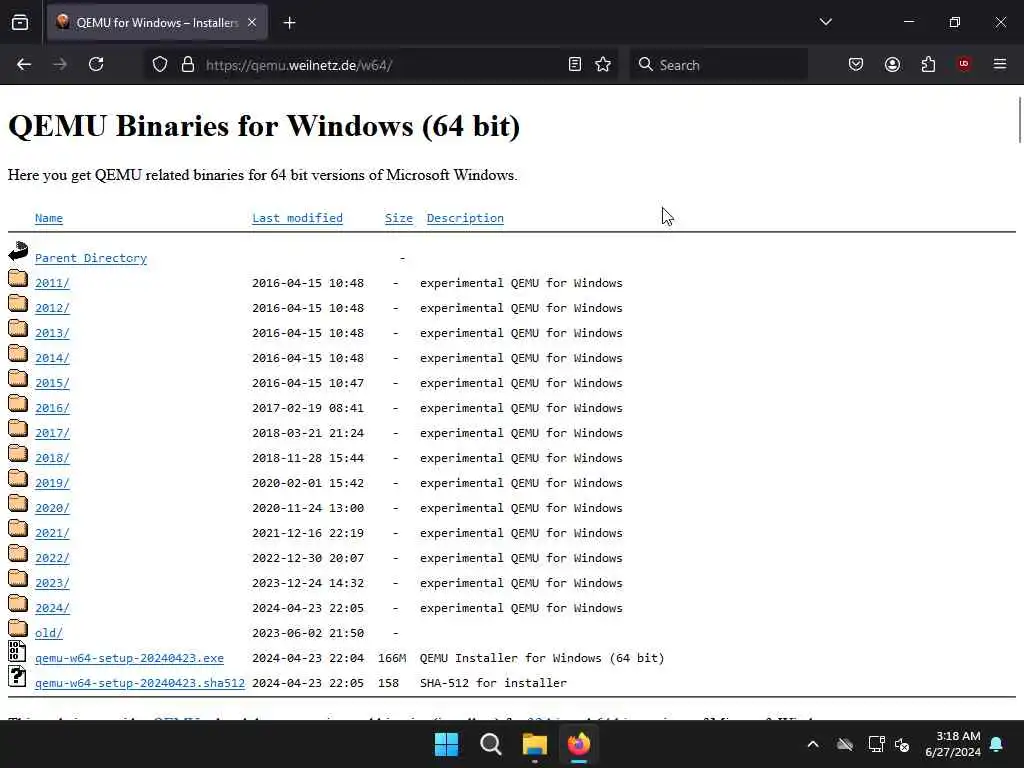Open the old/ folder link
The image size is (1024, 768).
coord(48,633)
